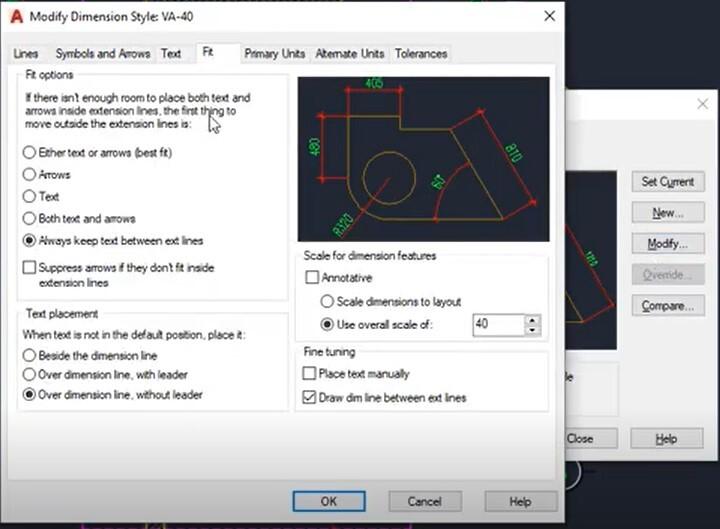
Task: Open the Tolerances tab
Action: (x=421, y=54)
